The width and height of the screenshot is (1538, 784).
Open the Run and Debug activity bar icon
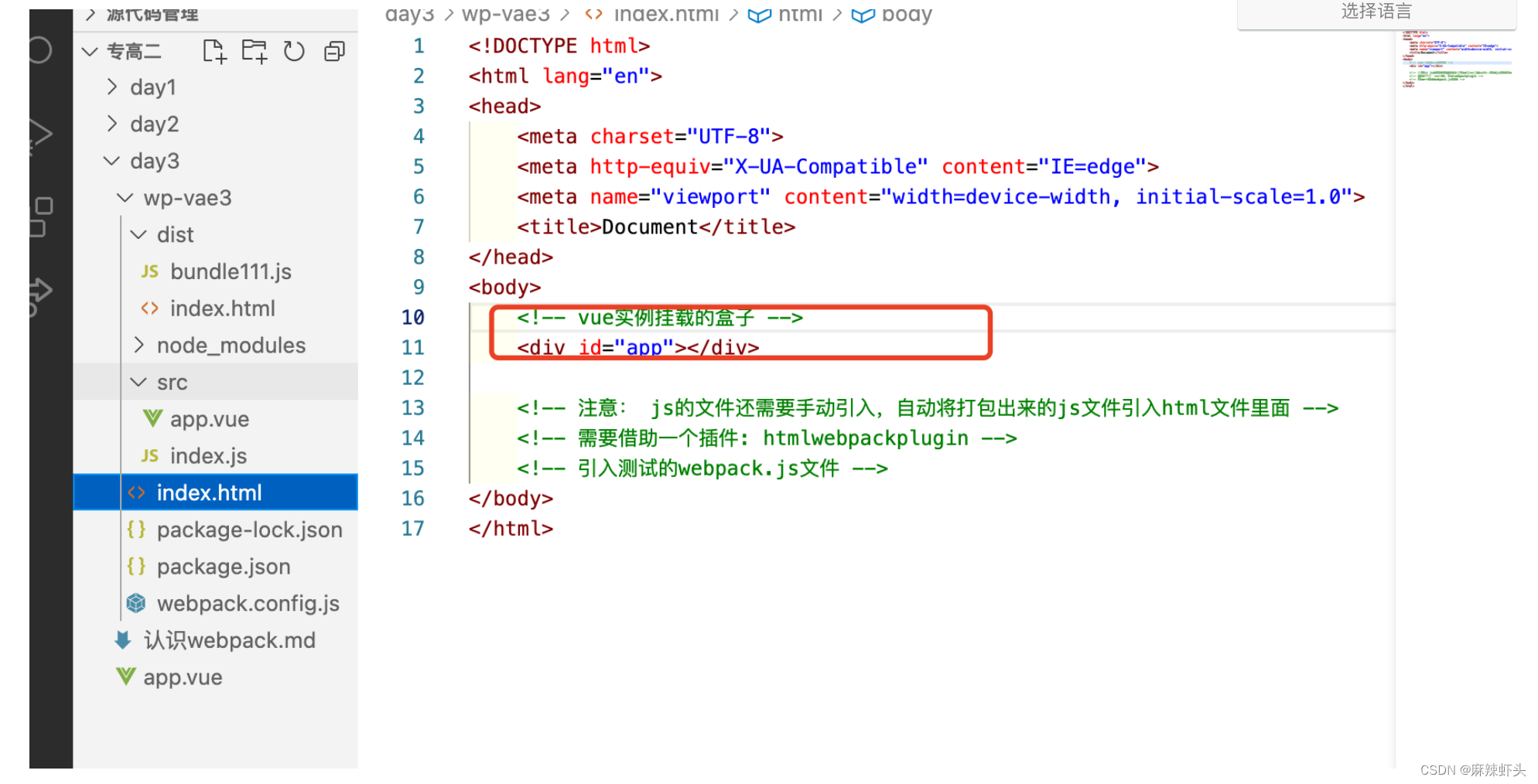point(40,137)
